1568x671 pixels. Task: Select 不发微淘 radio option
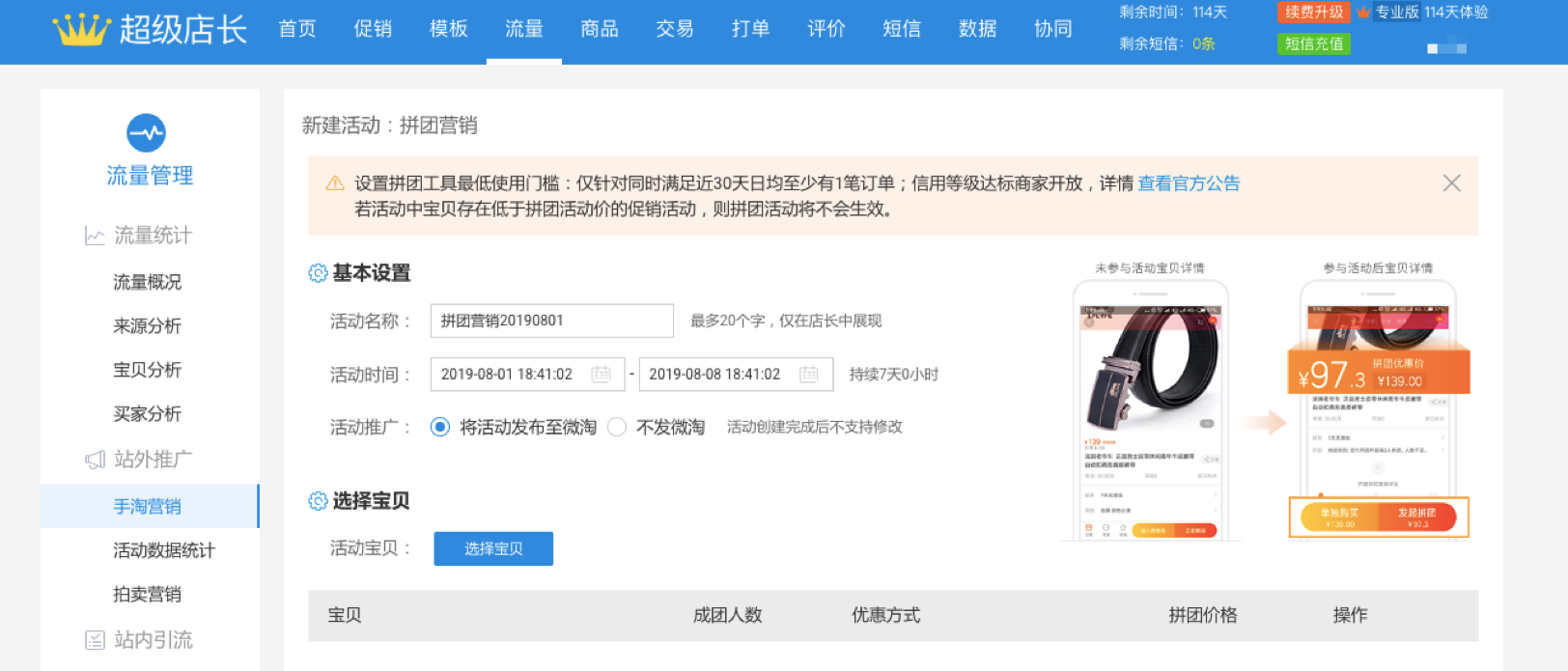(617, 427)
